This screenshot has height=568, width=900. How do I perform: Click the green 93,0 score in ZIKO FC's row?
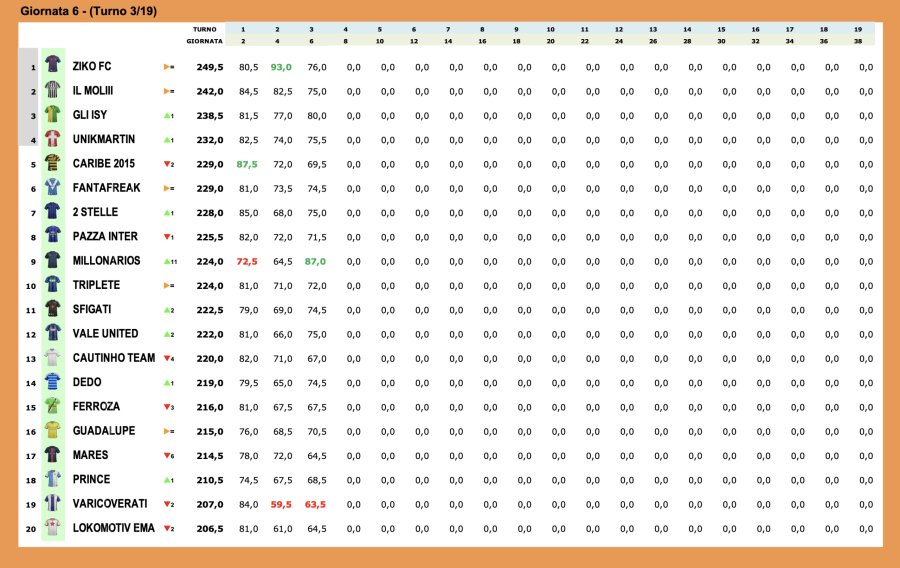(281, 67)
